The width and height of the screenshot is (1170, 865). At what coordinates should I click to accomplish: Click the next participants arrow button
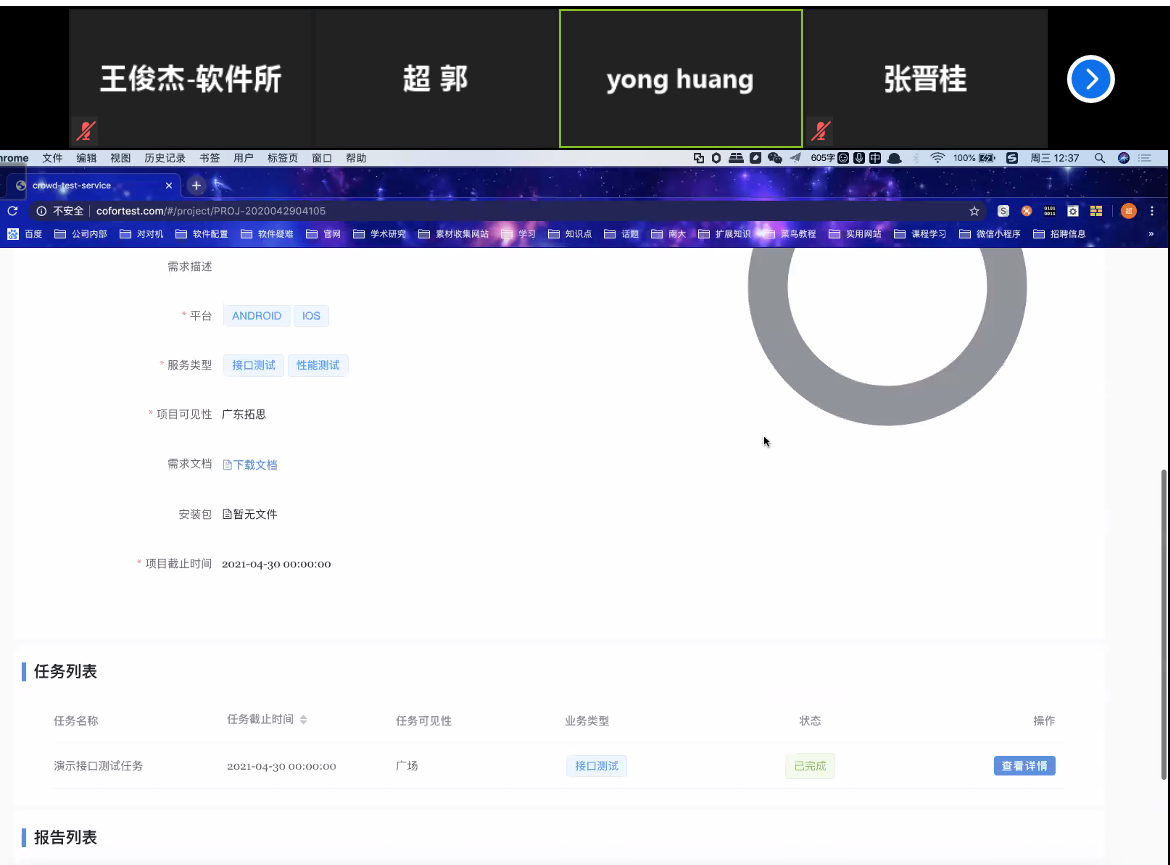click(x=1090, y=79)
